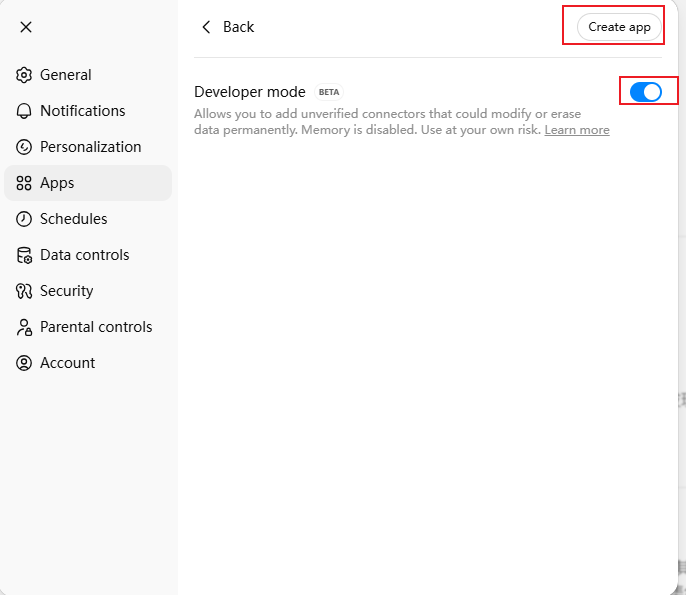
Task: Select the Data controls text label
Action: (84, 255)
